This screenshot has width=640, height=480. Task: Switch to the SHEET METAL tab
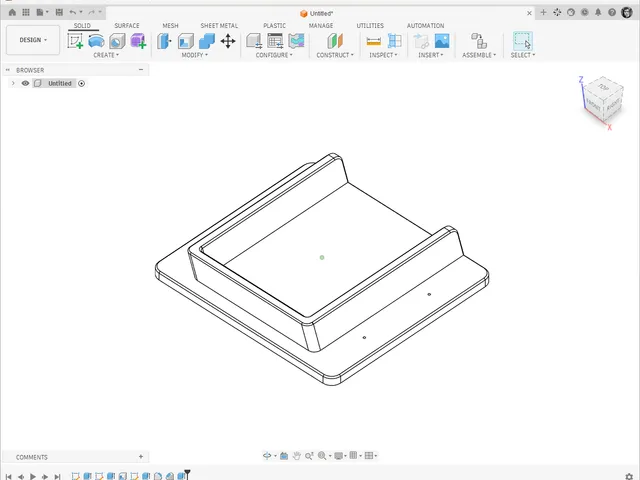[x=219, y=25]
